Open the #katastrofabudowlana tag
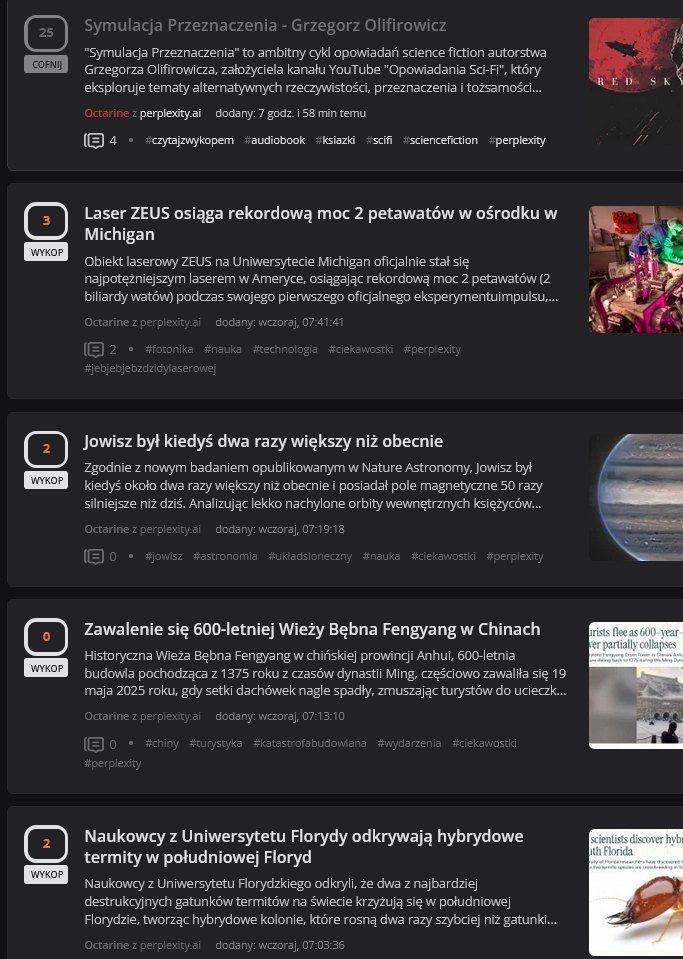 click(x=309, y=743)
